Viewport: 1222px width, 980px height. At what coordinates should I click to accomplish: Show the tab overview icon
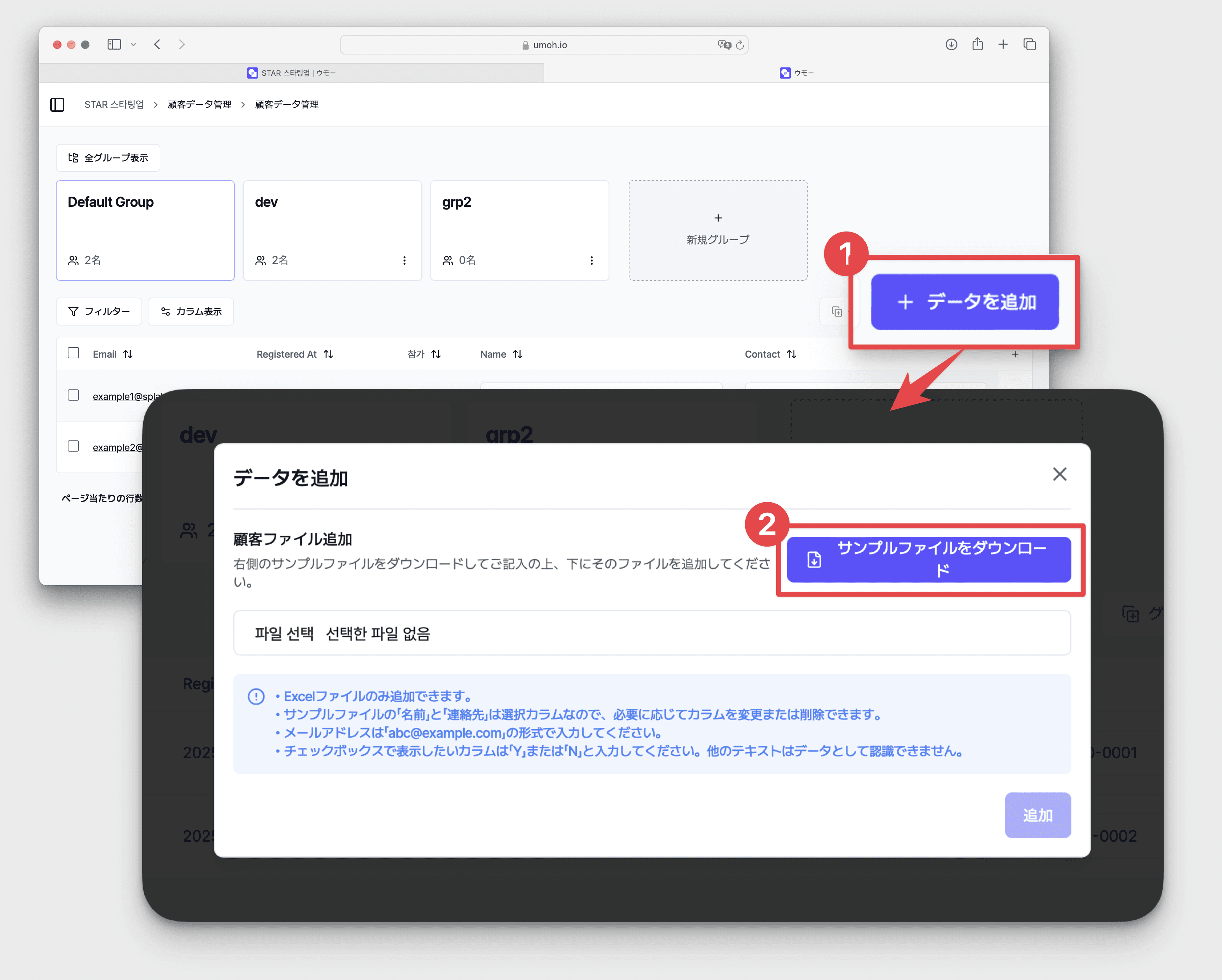pyautogui.click(x=1029, y=44)
